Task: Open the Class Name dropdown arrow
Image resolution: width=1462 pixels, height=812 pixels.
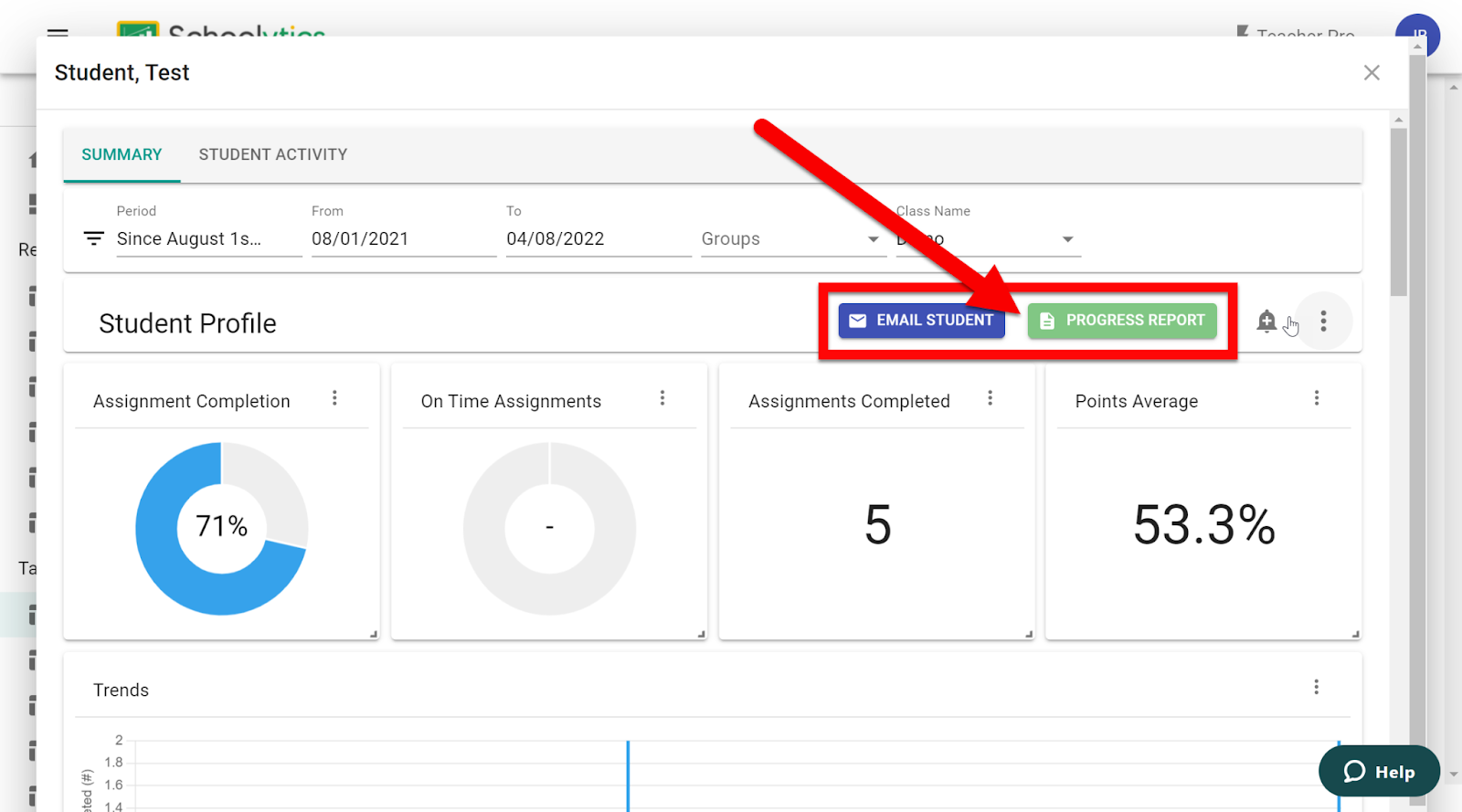Action: click(x=1067, y=239)
